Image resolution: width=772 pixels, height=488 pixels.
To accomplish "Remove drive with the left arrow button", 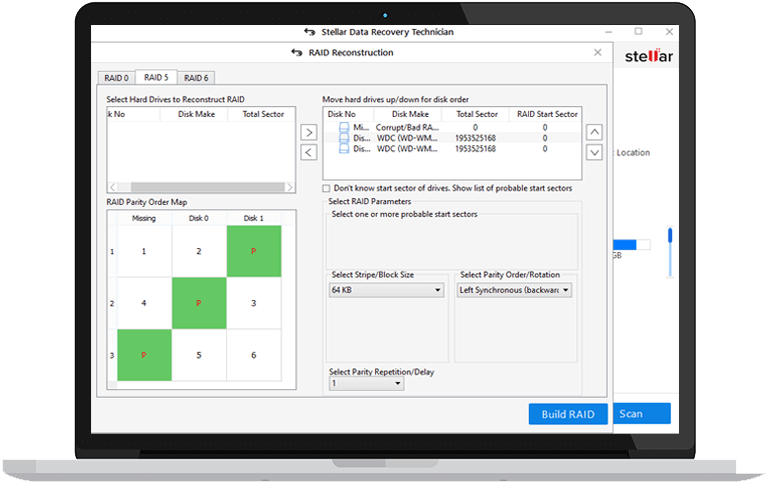I will pos(309,153).
